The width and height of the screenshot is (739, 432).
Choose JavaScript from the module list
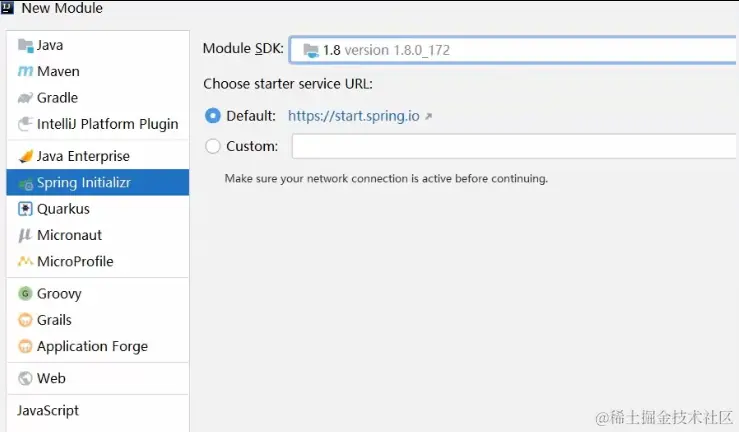pos(48,410)
